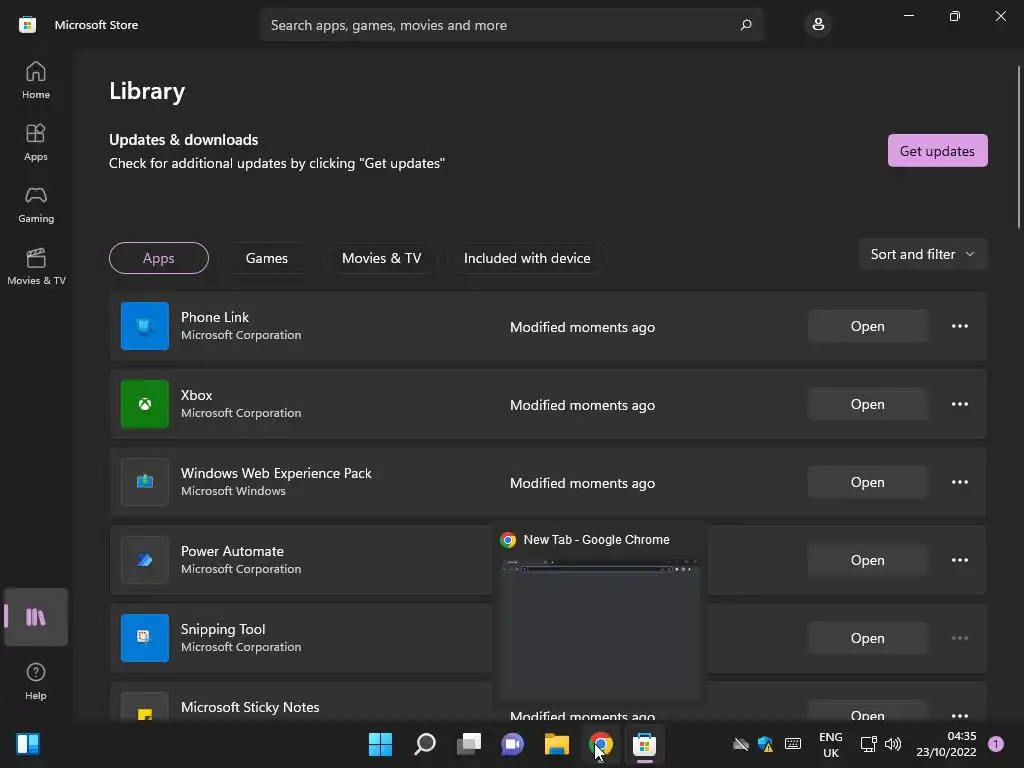This screenshot has height=768, width=1024.
Task: Open the Gaming section in sidebar
Action: [x=36, y=204]
